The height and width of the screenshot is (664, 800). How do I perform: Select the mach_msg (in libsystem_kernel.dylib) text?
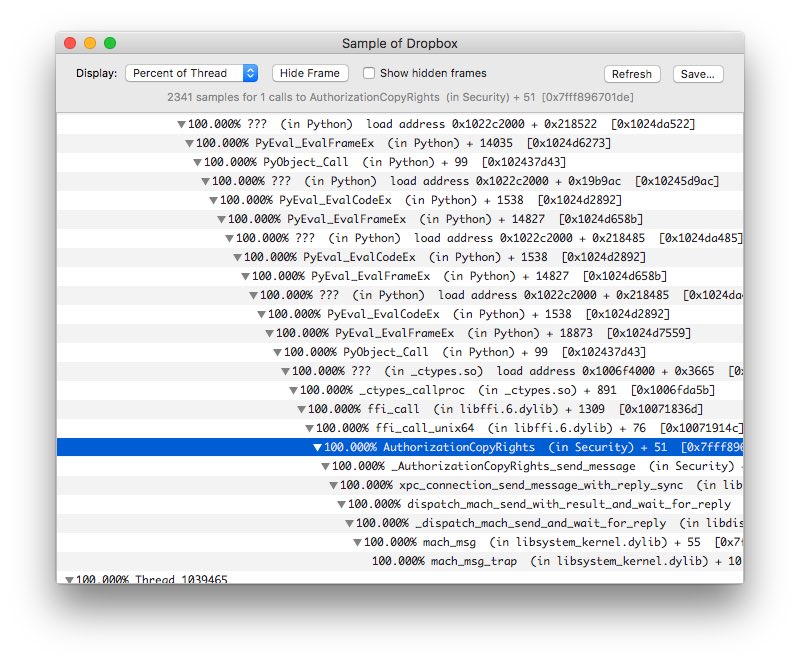tap(545, 542)
